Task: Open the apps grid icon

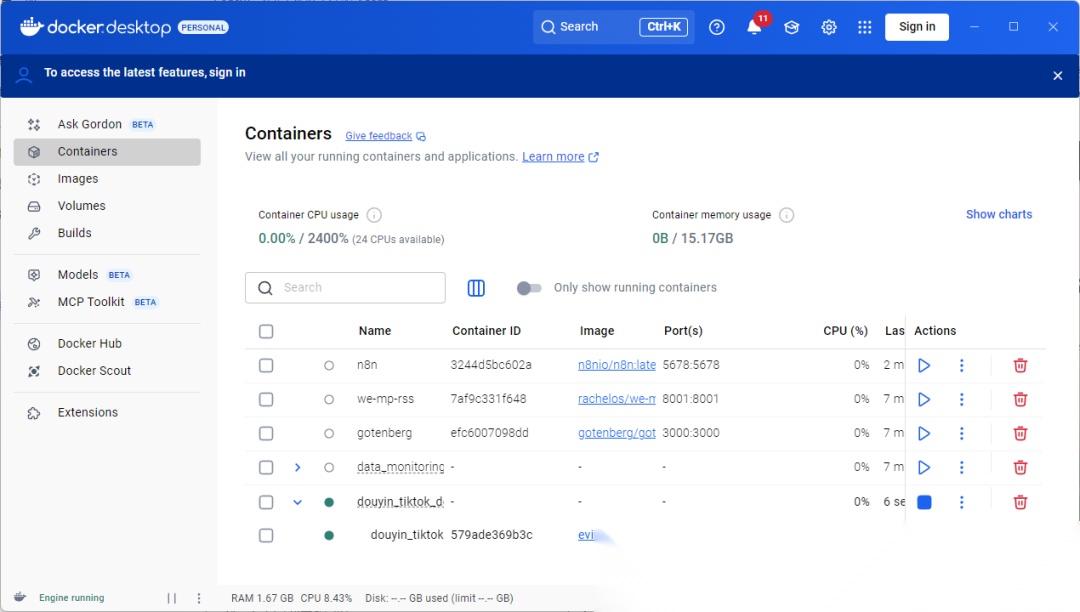Action: pos(864,27)
